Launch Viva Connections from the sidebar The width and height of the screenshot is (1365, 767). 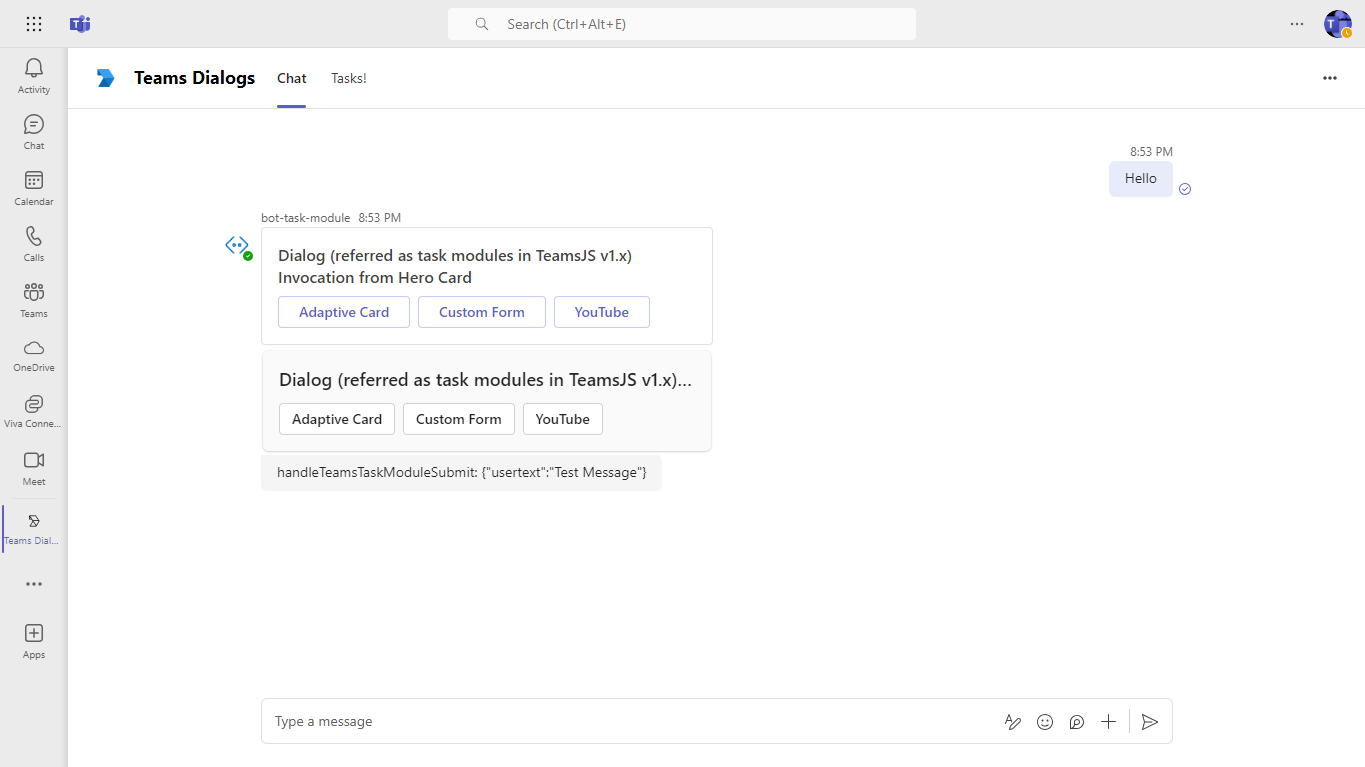click(33, 410)
